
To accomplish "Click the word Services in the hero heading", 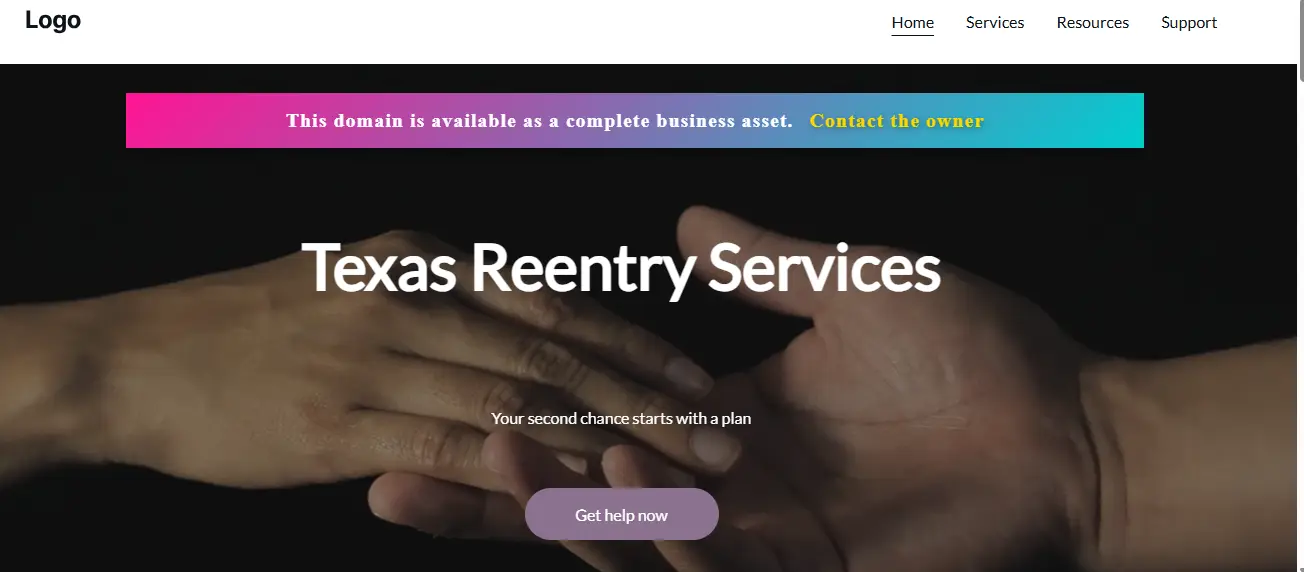I will [x=824, y=267].
